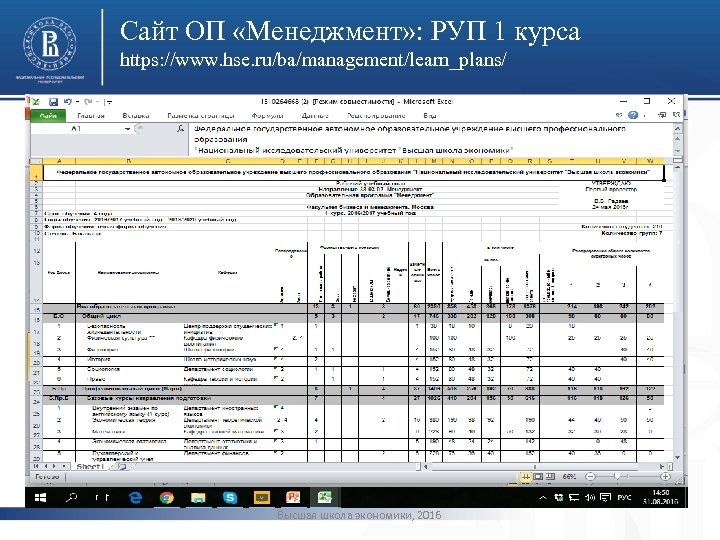720x540 pixels.
Task: Switch to the Вставка ribbon tab
Action: 136,116
